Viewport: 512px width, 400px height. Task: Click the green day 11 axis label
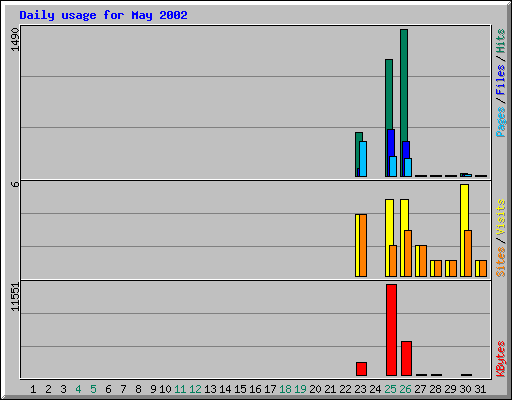180,389
